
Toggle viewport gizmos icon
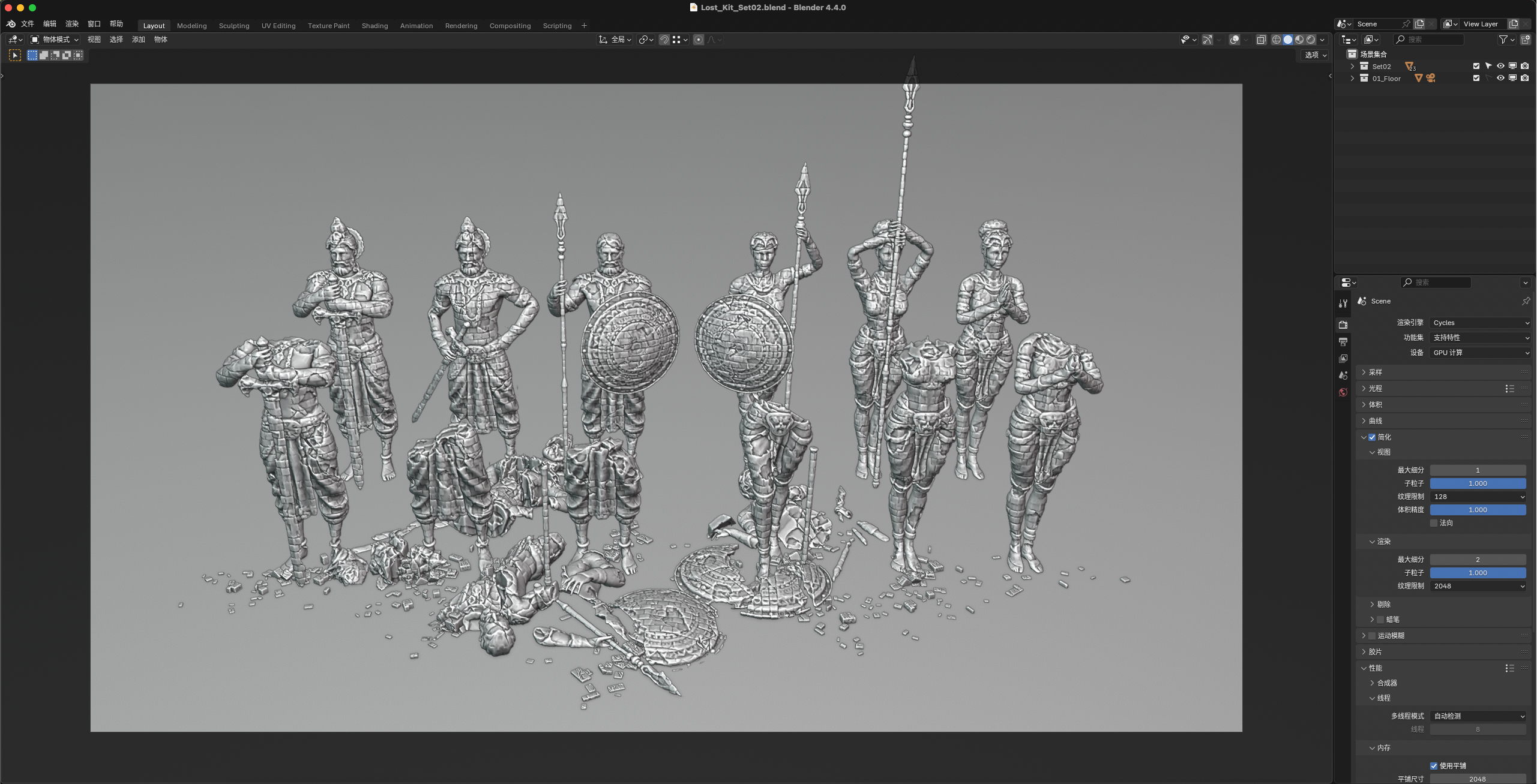[x=1208, y=40]
